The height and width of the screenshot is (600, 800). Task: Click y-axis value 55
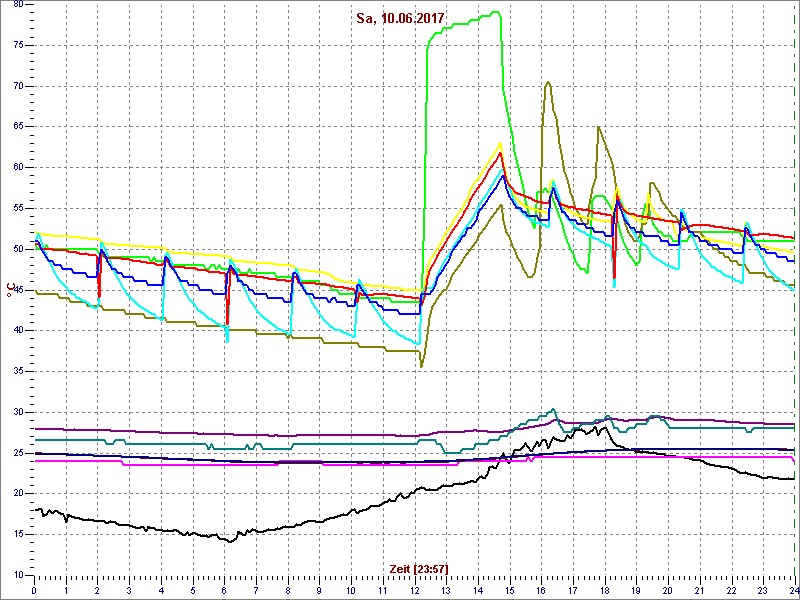point(17,208)
